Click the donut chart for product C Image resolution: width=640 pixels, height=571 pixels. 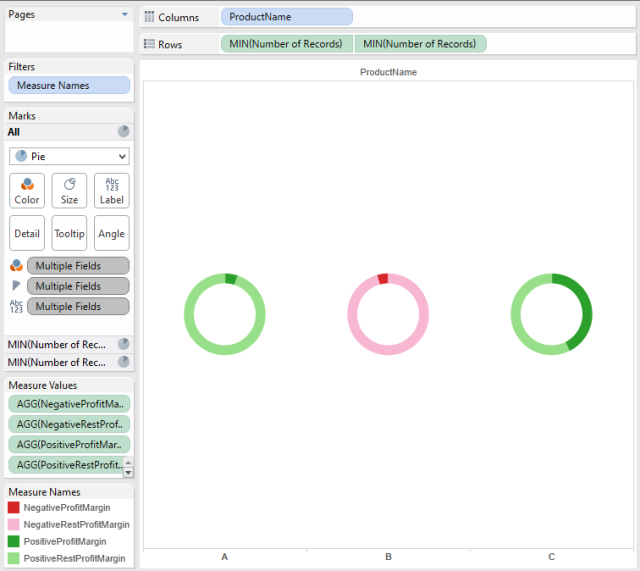point(551,314)
